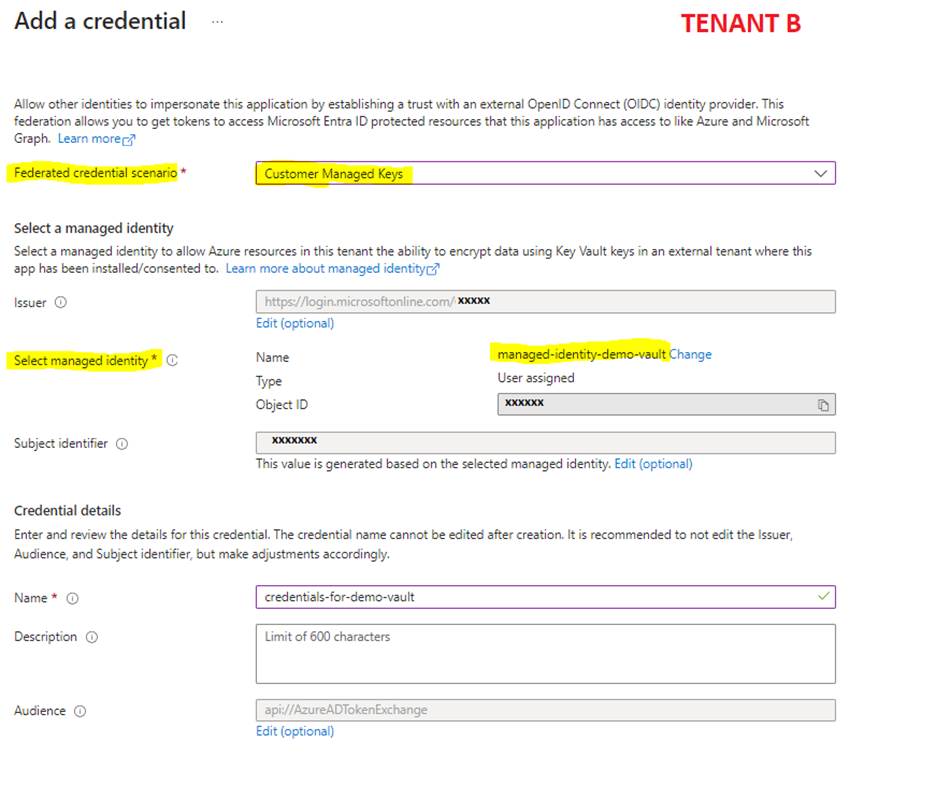
Task: Click the Audience api://AzureADTokenExchange field
Action: click(545, 710)
